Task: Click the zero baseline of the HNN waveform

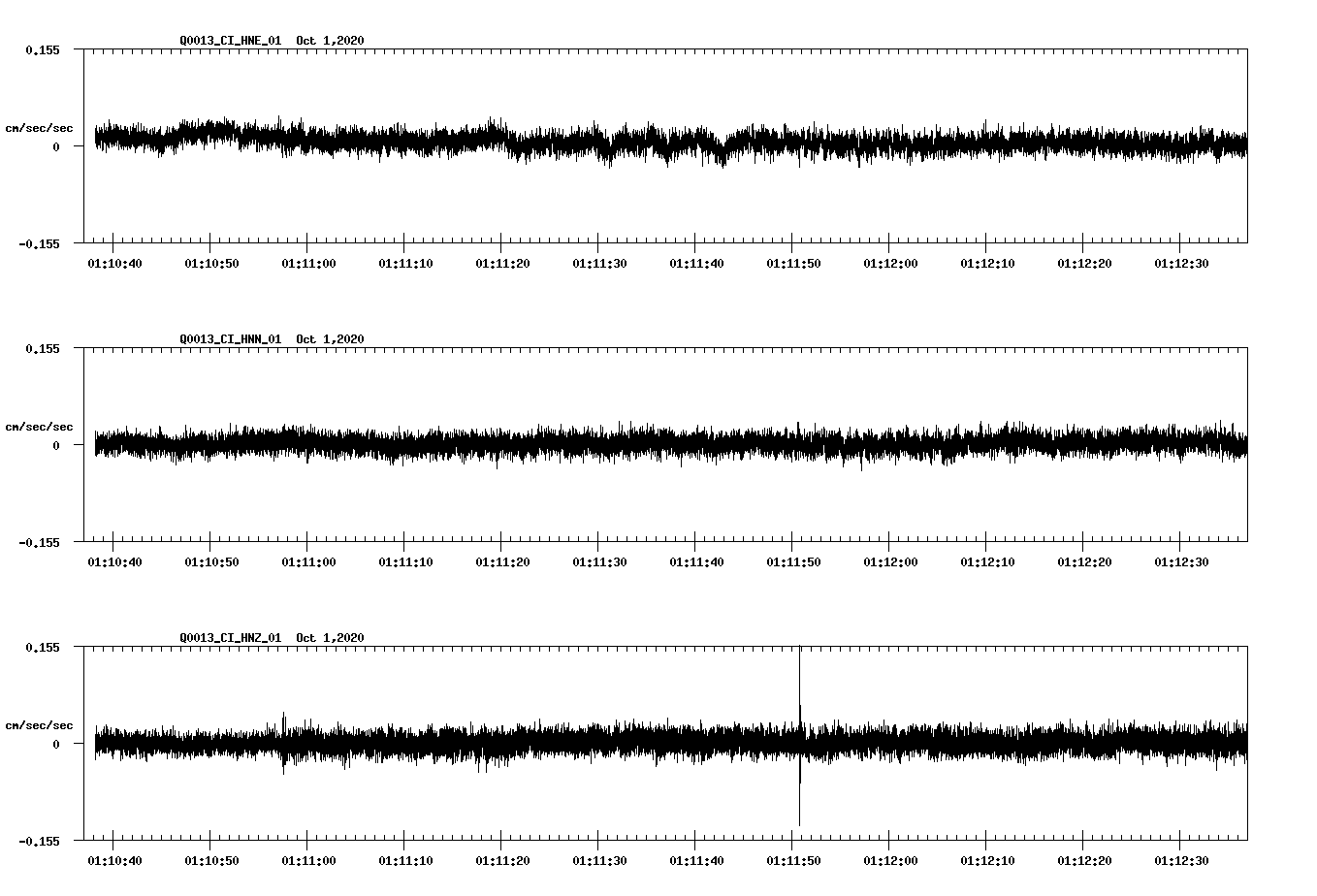Action: point(582,446)
